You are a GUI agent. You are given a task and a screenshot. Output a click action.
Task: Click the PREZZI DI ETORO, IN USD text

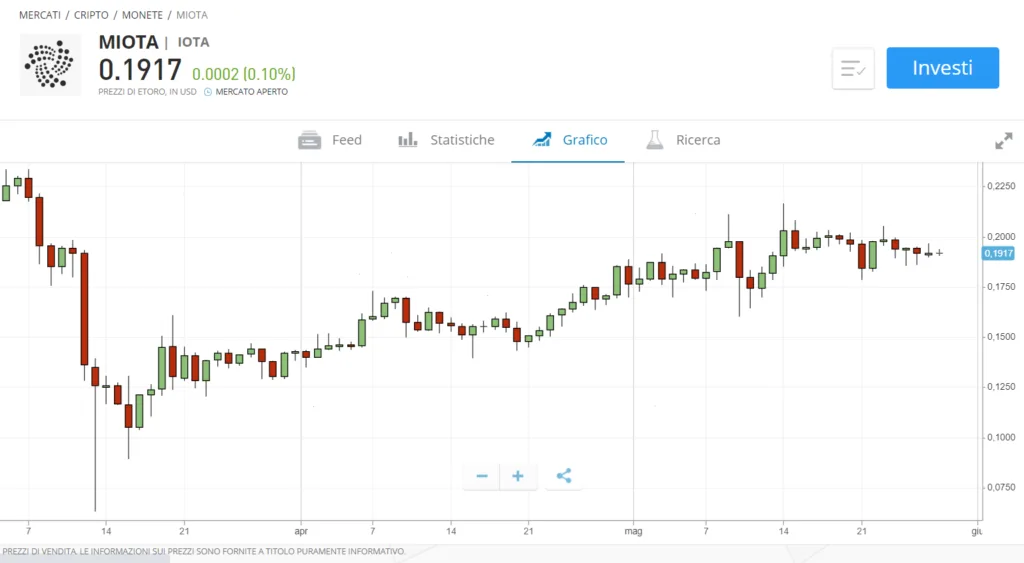[147, 92]
